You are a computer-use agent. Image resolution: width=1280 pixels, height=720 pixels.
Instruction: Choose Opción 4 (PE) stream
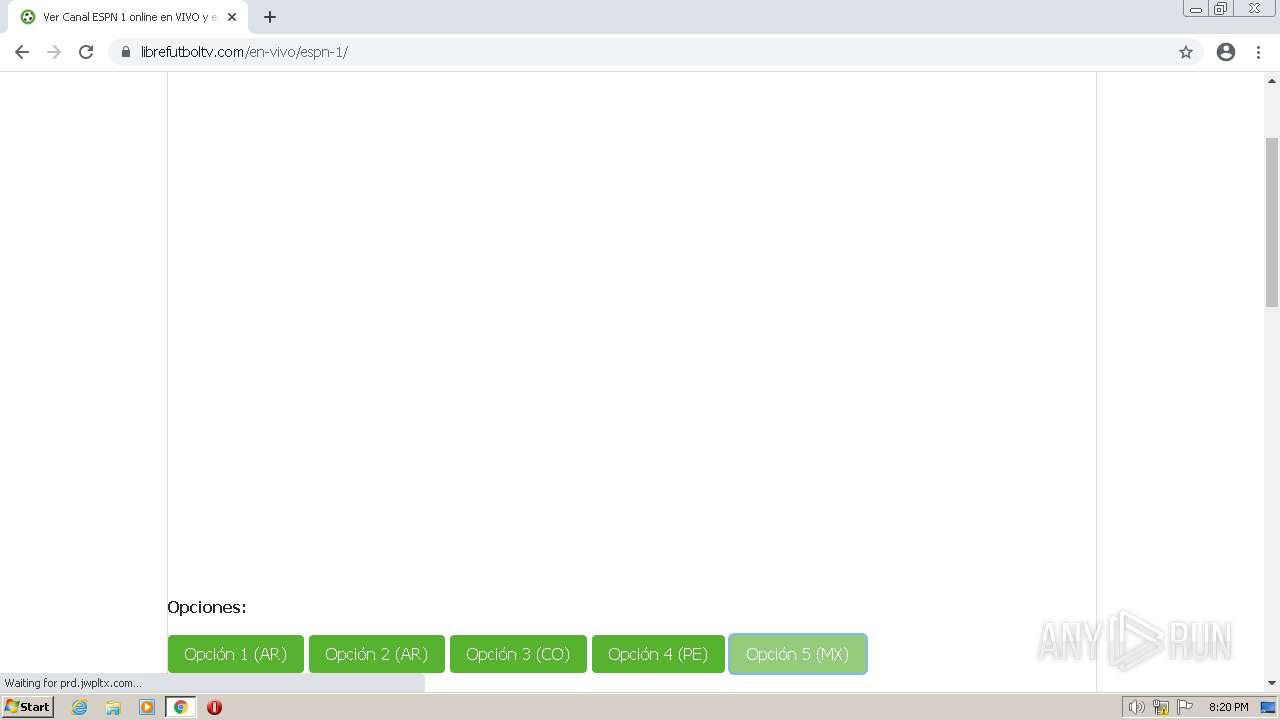[x=658, y=654]
